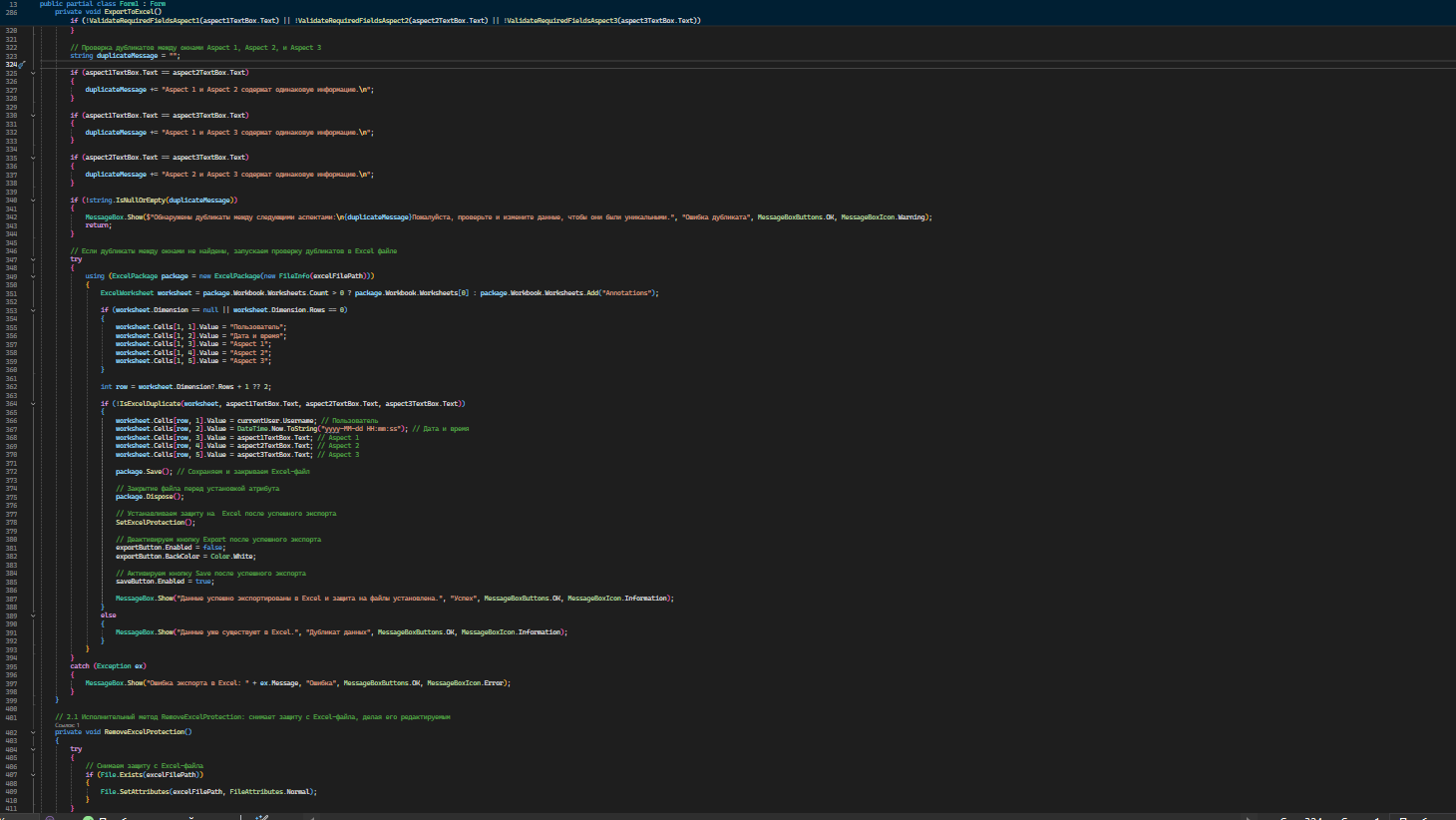The image size is (1456, 820).
Task: Click the 'package.Save();' call
Action: tap(144, 472)
